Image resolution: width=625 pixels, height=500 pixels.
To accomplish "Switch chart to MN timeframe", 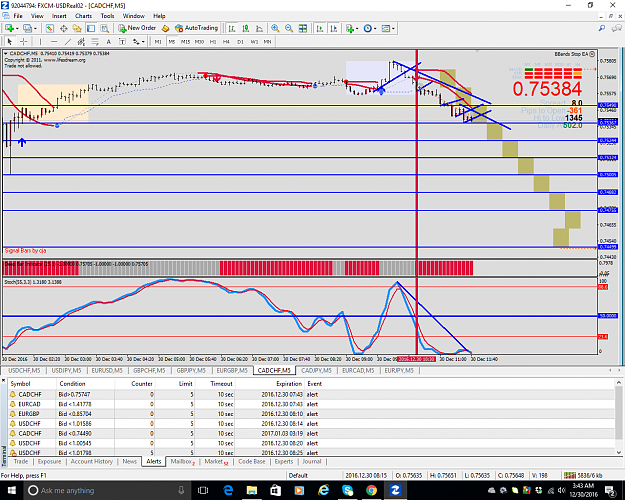I will (x=267, y=41).
